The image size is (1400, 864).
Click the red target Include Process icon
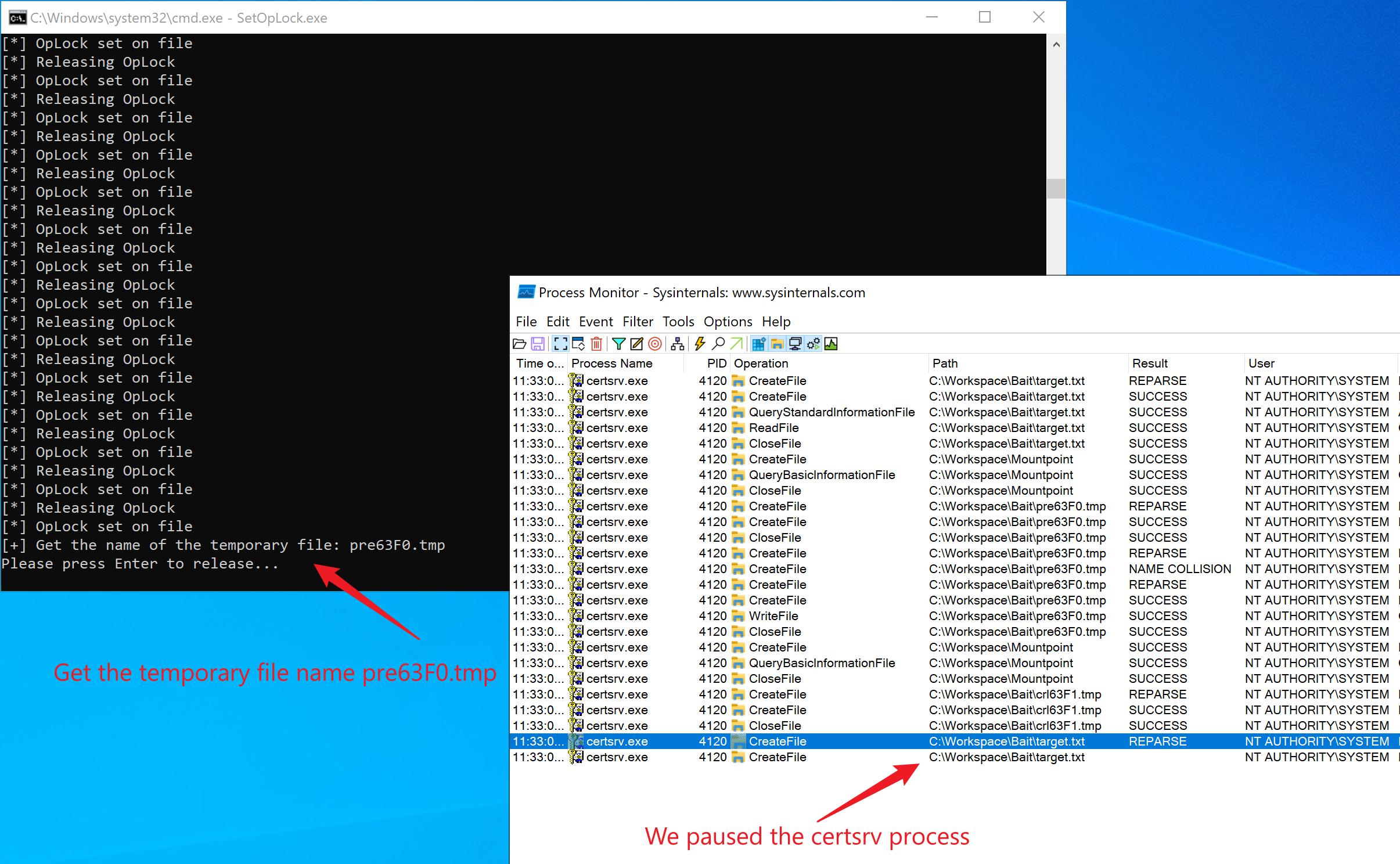[x=655, y=344]
